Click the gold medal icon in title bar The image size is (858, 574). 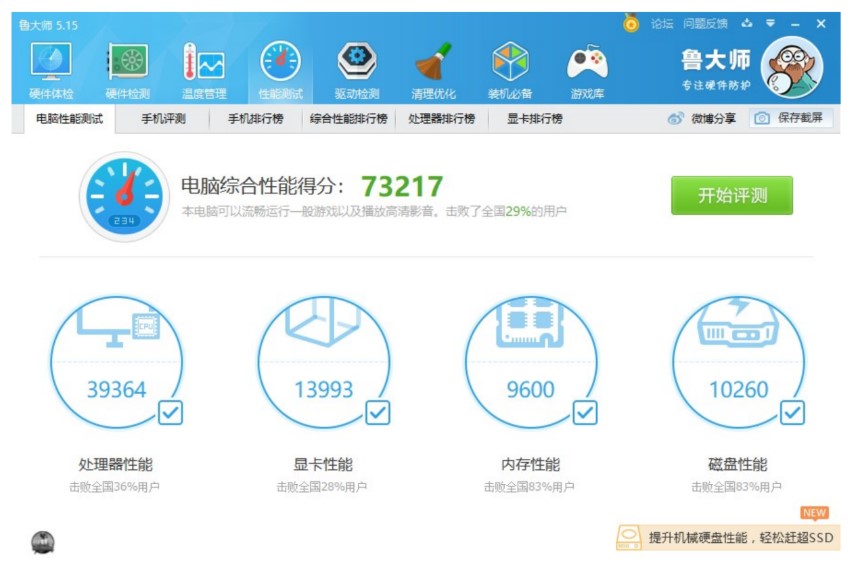click(631, 23)
